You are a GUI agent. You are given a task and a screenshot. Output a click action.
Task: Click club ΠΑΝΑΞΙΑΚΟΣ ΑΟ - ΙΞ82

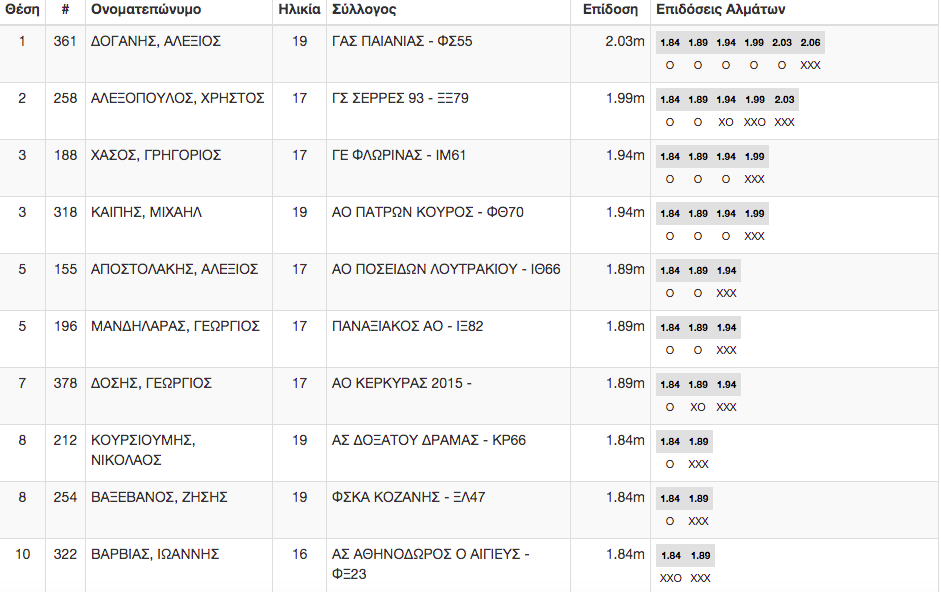click(x=407, y=327)
